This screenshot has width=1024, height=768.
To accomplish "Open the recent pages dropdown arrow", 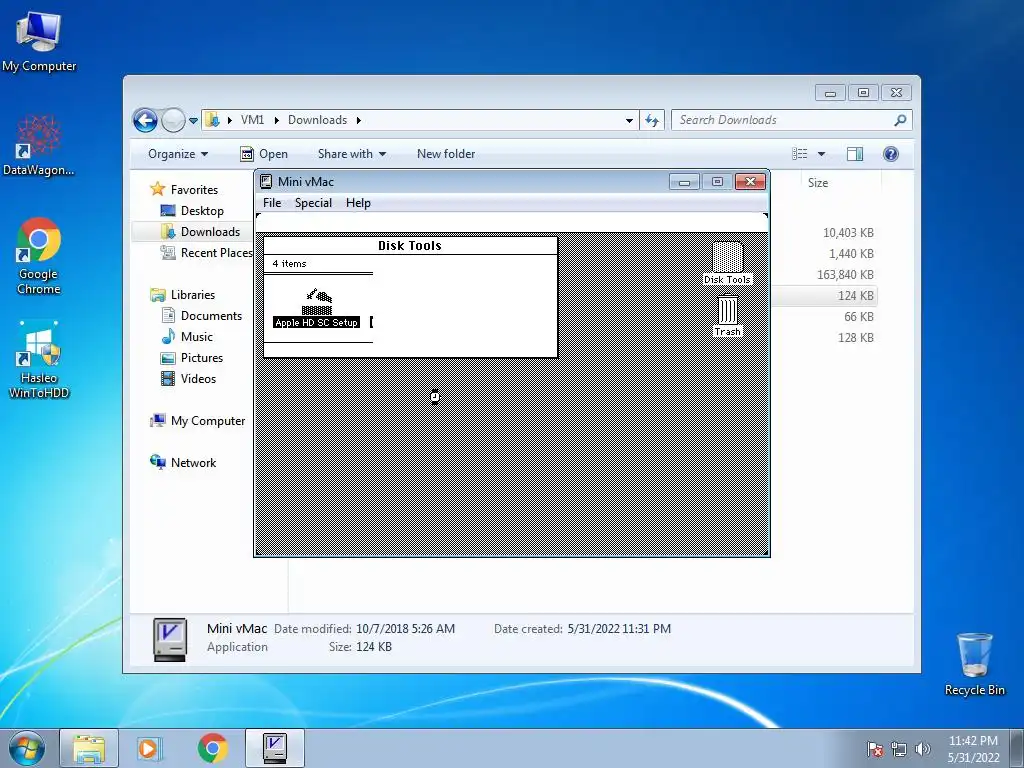I will 193,121.
